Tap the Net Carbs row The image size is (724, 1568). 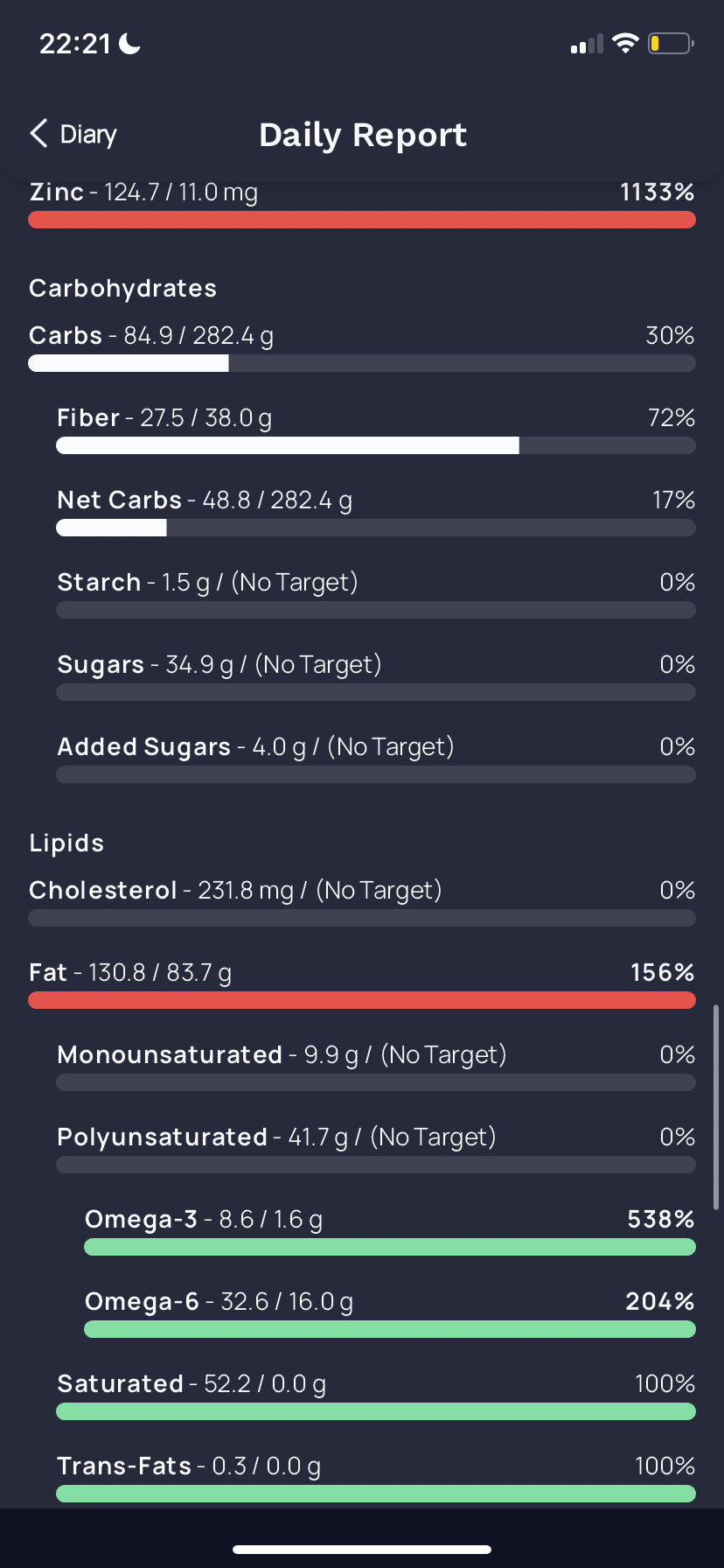[376, 513]
